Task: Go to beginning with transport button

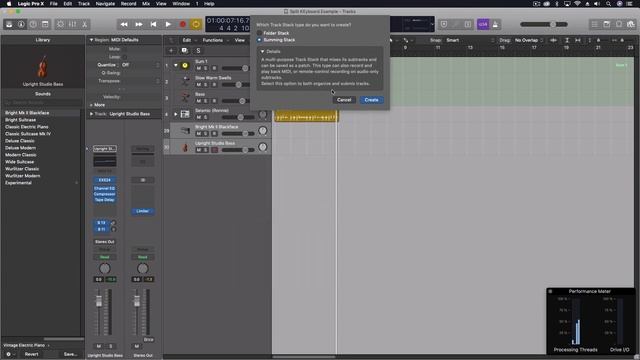Action: [153, 24]
